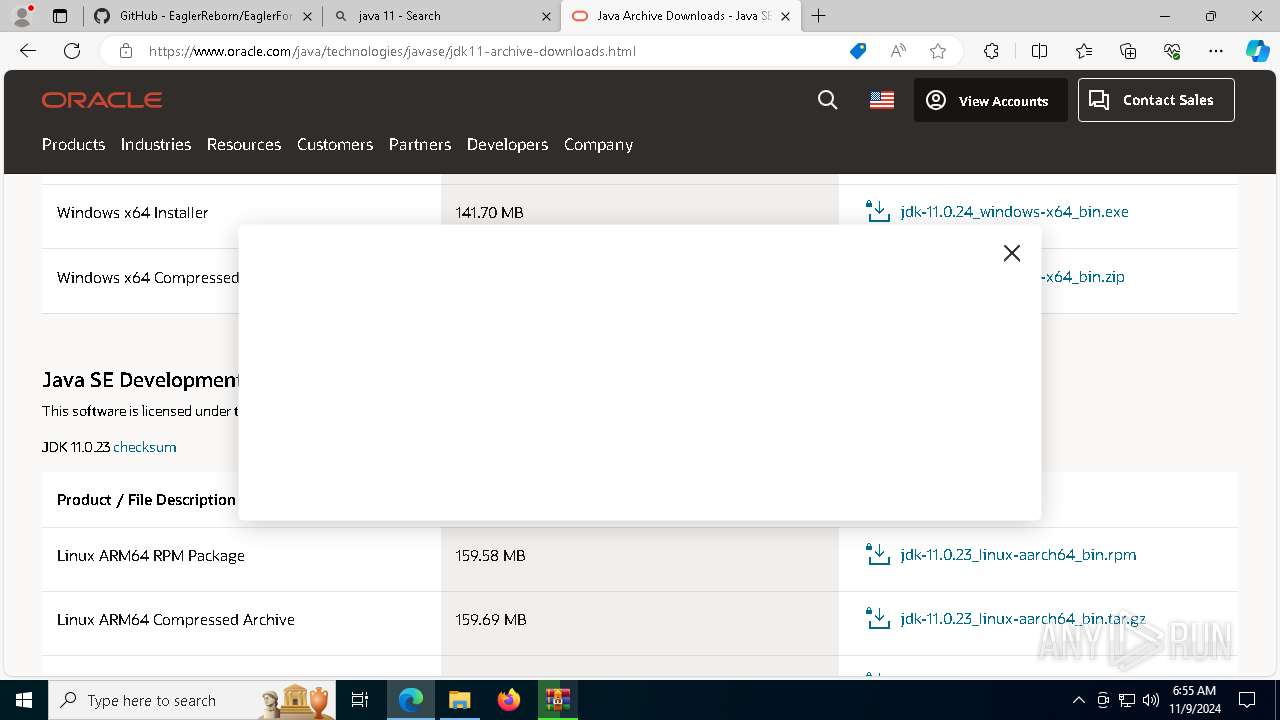The width and height of the screenshot is (1280, 720).
Task: Launch Firefox from taskbar
Action: coord(509,700)
